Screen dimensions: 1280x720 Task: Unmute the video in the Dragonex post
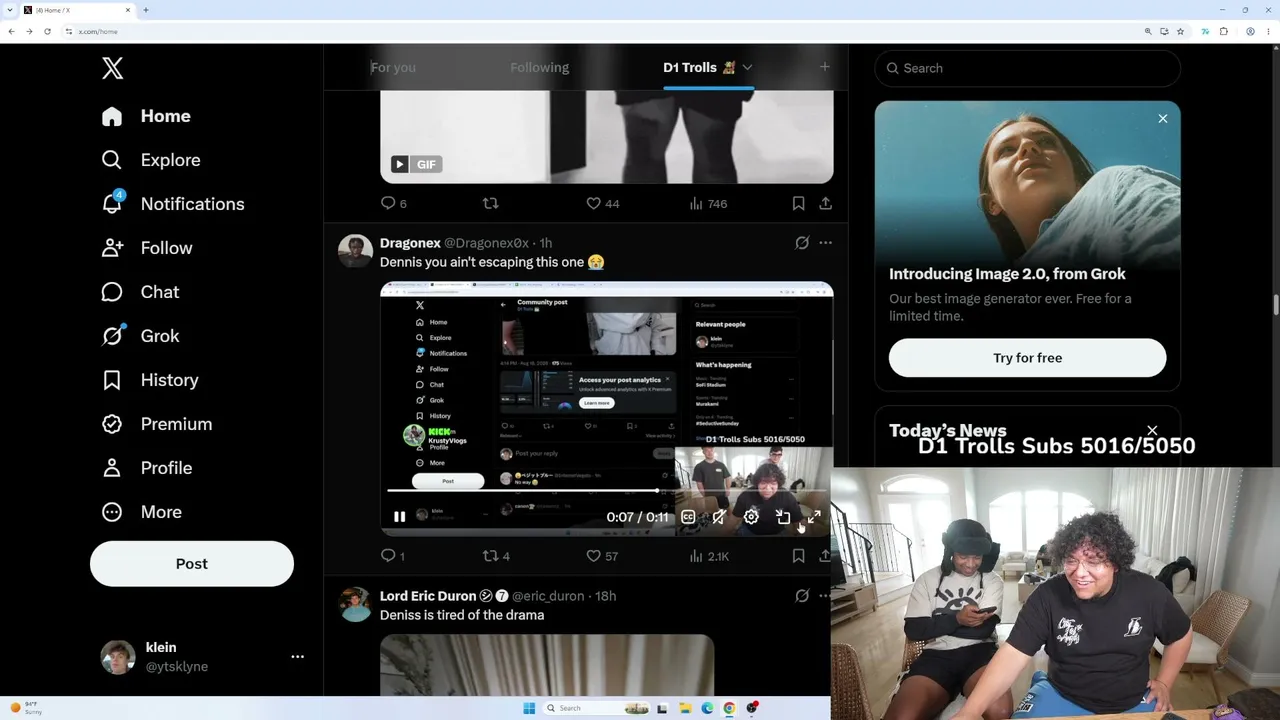coord(719,517)
